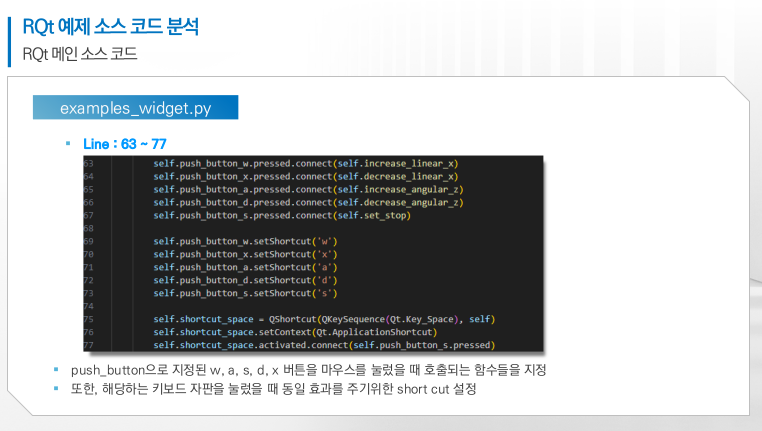Click code line with increase_angular_z
Screen dimensions: 762x431
pyautogui.click(x=309, y=190)
